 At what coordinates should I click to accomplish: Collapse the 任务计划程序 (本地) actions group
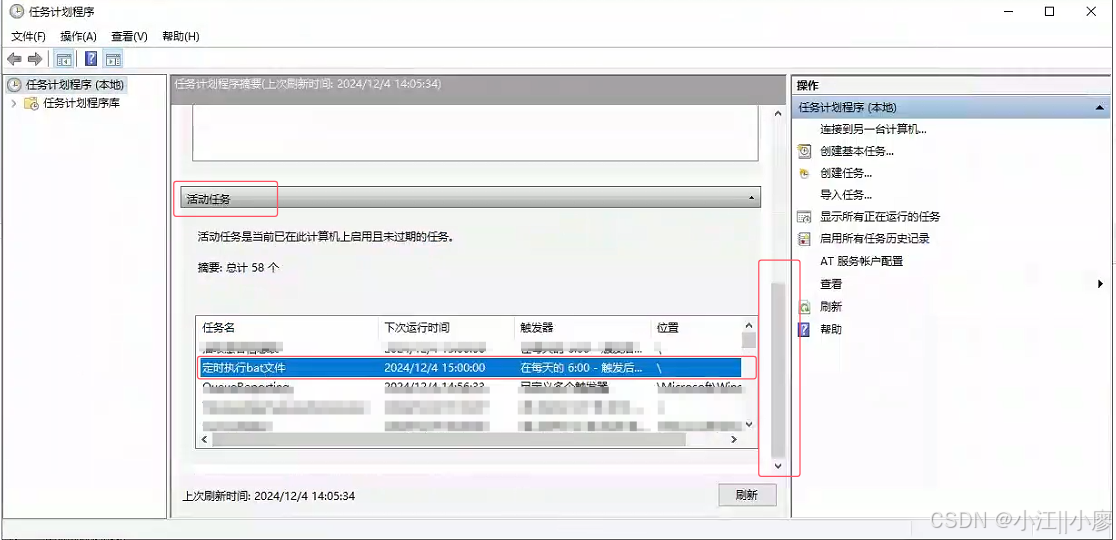(x=1100, y=107)
